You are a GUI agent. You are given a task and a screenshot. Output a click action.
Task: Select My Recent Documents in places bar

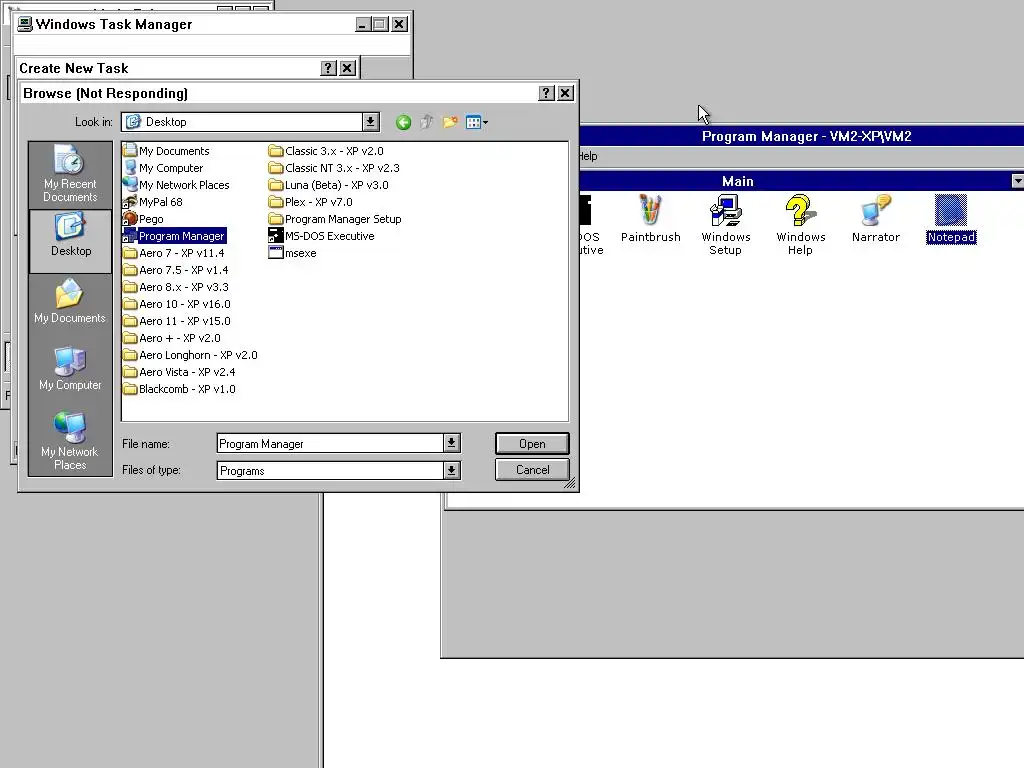(x=70, y=174)
